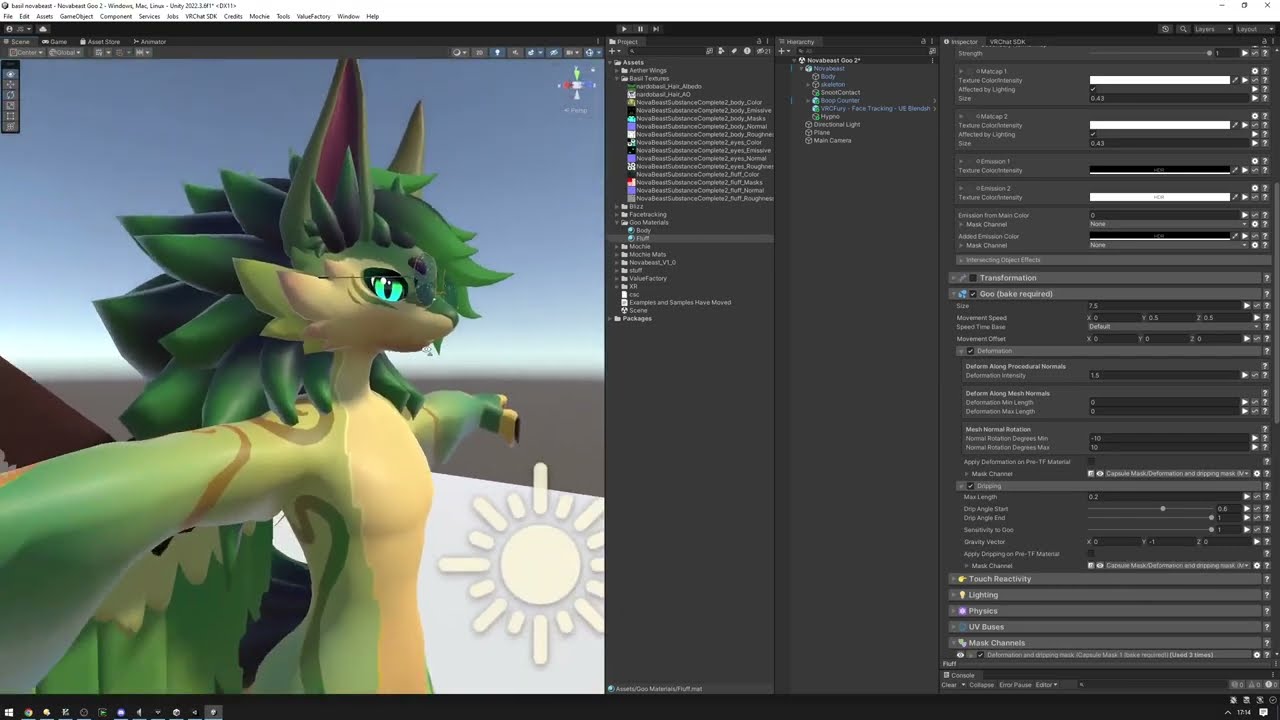Select the Aether Wings folder

pyautogui.click(x=648, y=71)
